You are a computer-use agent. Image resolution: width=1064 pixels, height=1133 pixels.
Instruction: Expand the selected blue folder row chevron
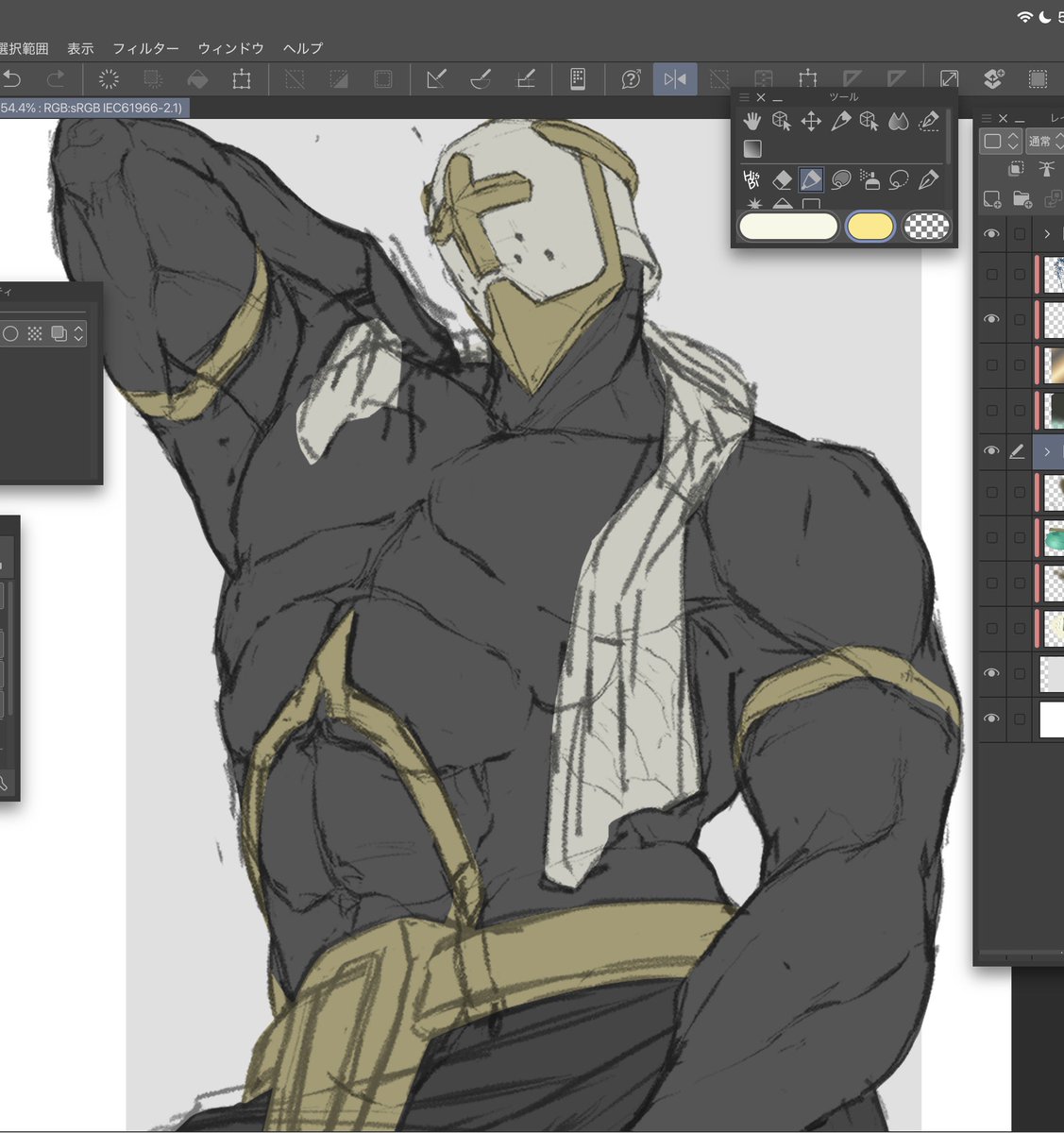pos(1047,452)
